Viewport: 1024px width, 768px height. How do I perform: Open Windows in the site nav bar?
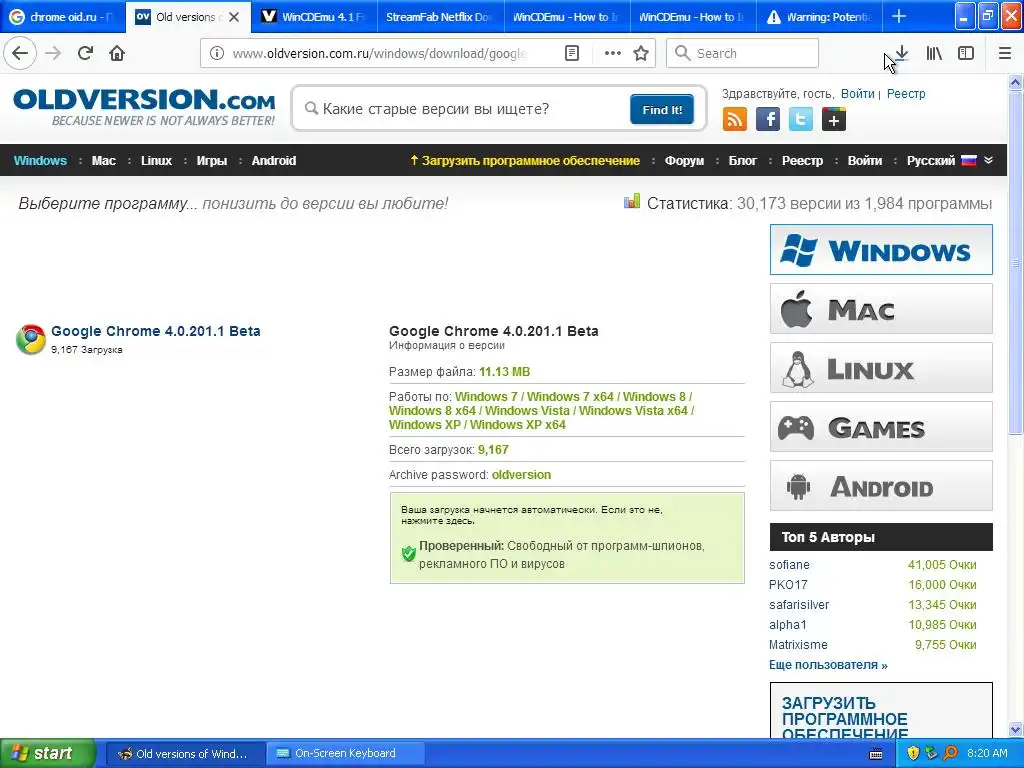point(40,161)
